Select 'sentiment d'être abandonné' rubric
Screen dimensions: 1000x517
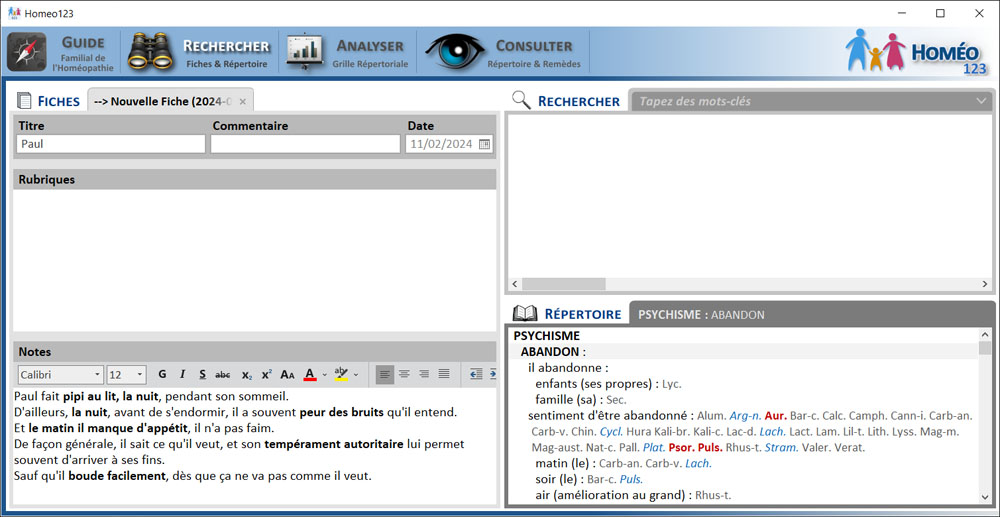(x=611, y=416)
